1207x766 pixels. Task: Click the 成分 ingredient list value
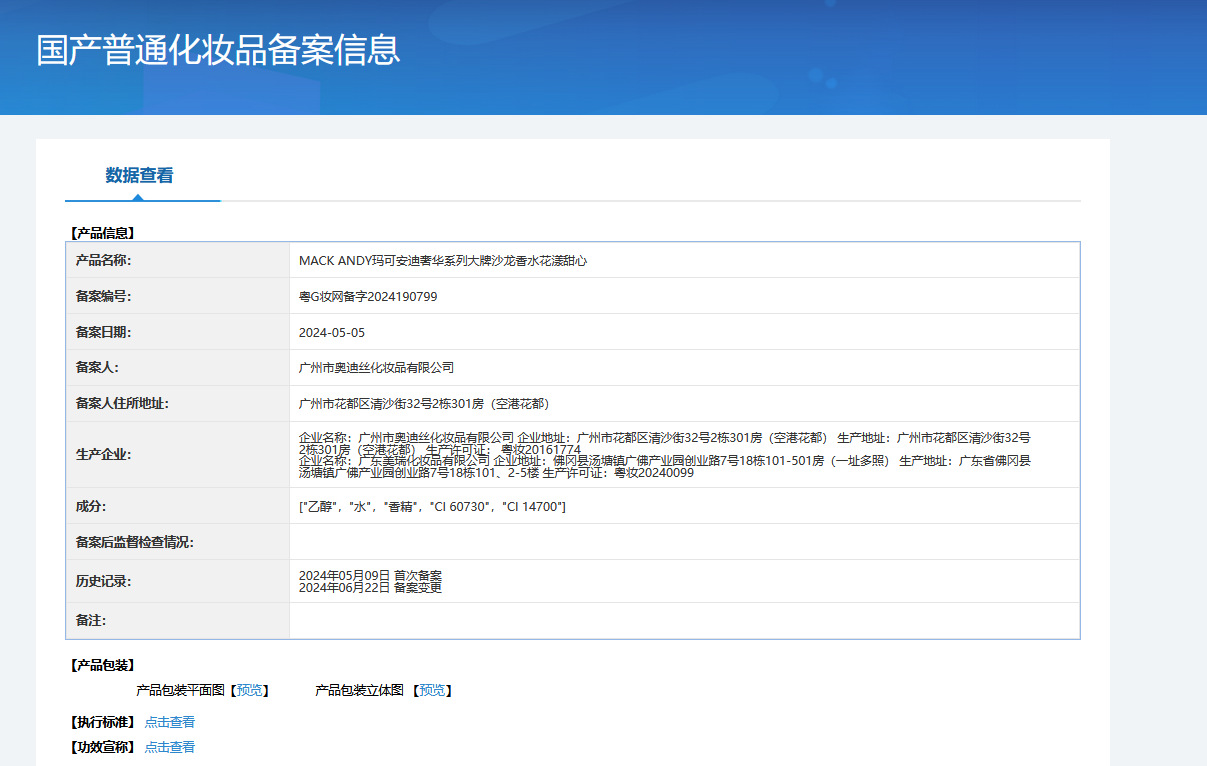click(x=432, y=507)
